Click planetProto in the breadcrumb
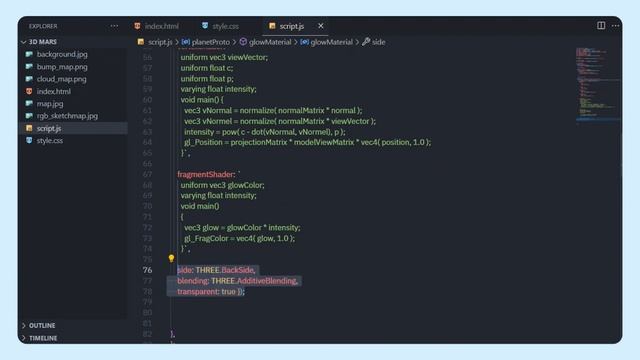The image size is (640, 360). click(x=211, y=42)
